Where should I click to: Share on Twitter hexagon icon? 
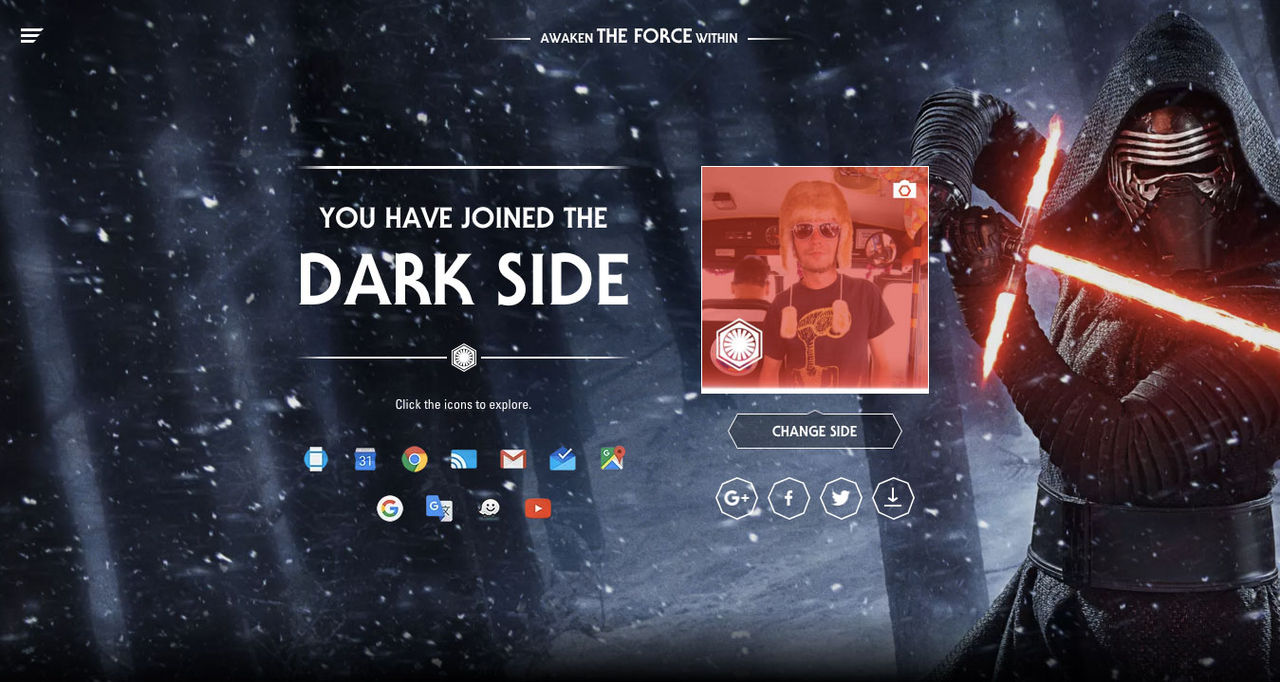(x=841, y=498)
